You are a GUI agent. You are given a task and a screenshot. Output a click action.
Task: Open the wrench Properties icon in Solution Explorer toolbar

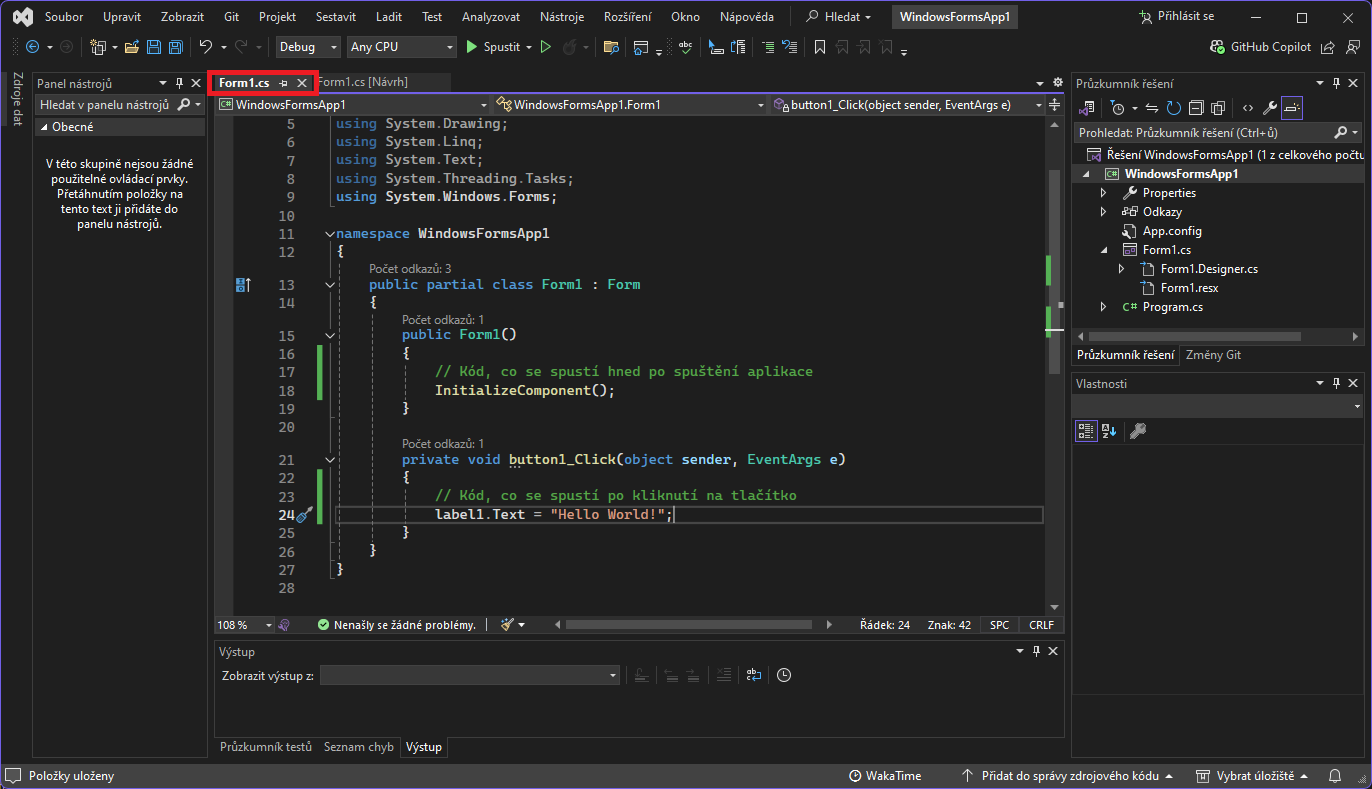click(x=1270, y=108)
